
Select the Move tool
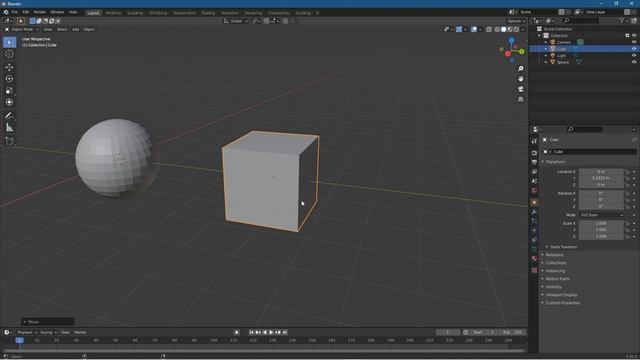[x=9, y=67]
